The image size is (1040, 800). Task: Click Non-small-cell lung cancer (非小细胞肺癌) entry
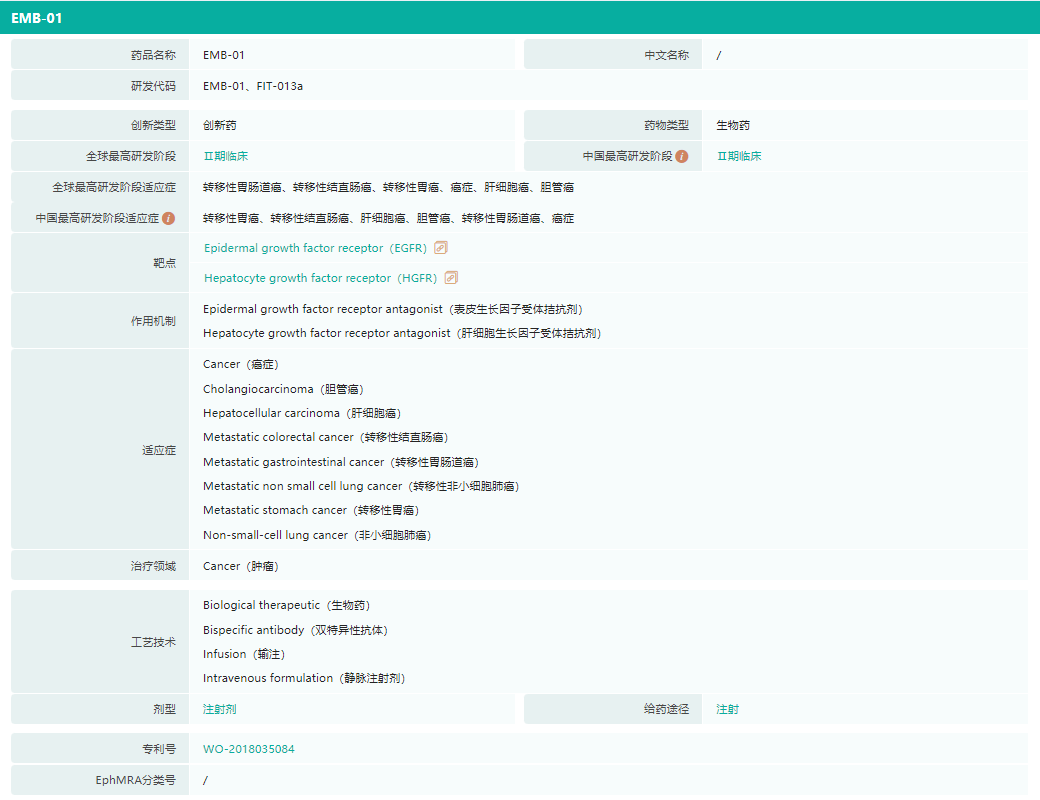316,535
